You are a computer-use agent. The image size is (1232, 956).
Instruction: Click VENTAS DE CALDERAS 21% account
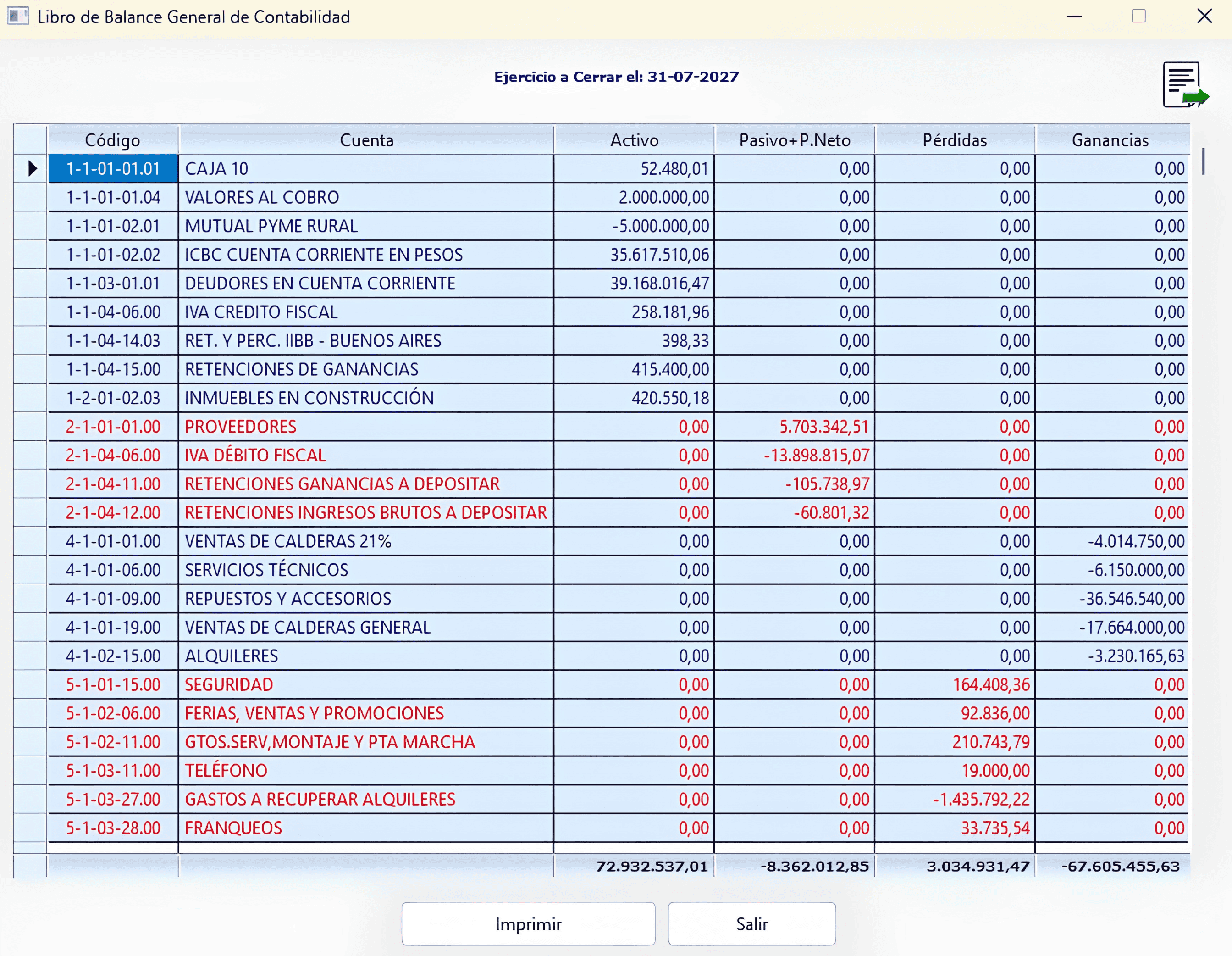coord(366,542)
